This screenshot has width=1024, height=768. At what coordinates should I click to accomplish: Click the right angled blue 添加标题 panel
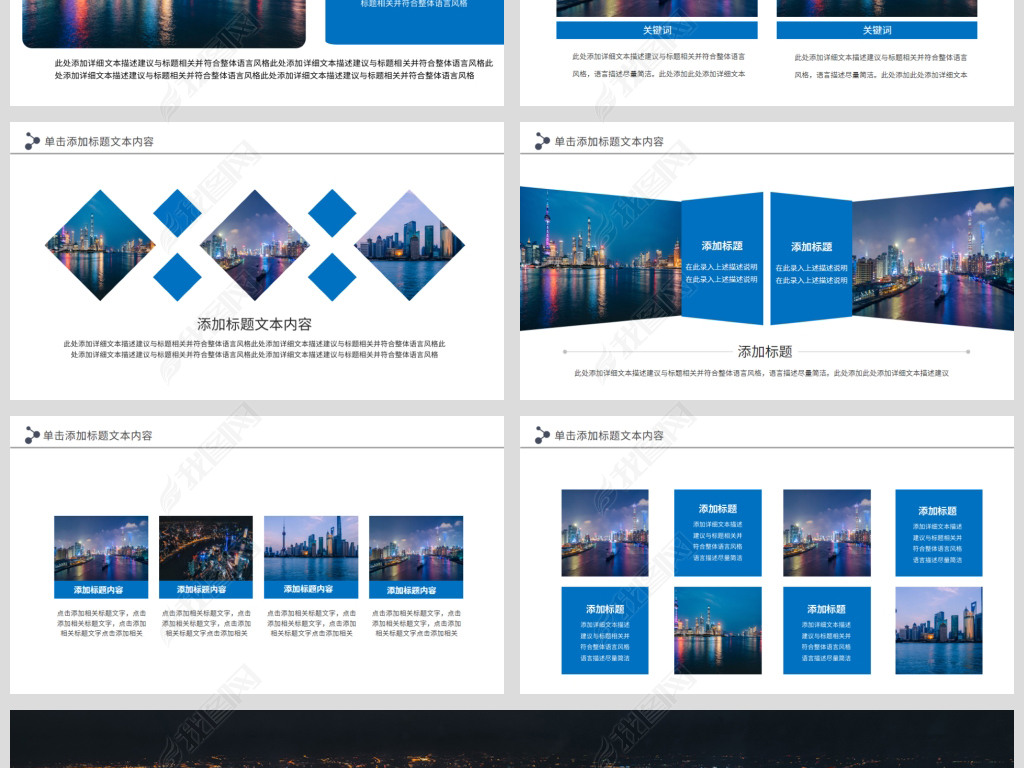811,259
